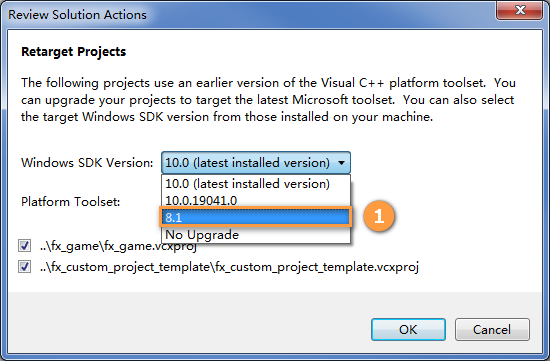The image size is (550, 361).
Task: Click the toolset upgrade description paragraph
Action: coord(268,100)
